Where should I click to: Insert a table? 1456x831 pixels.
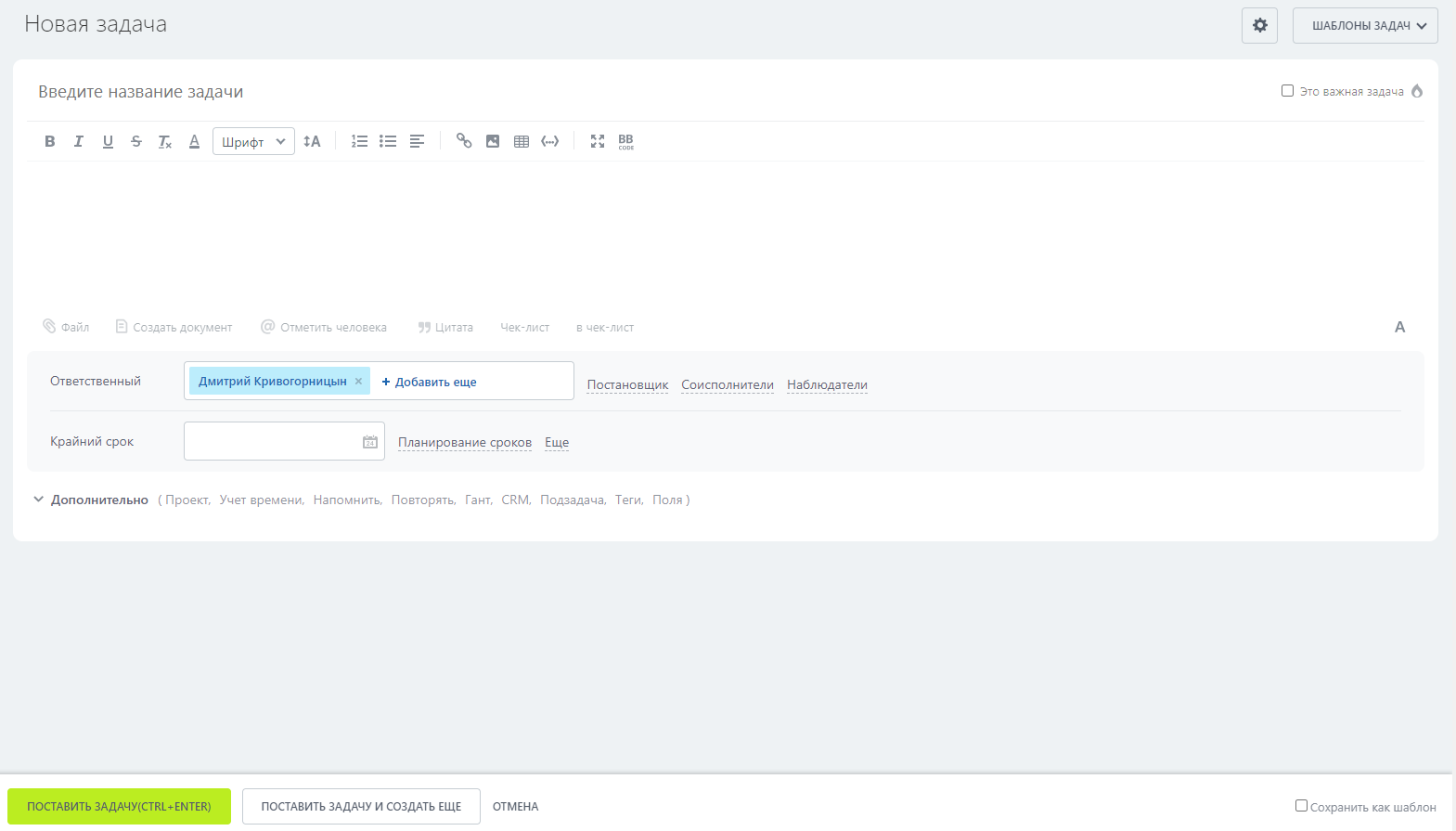pos(522,141)
